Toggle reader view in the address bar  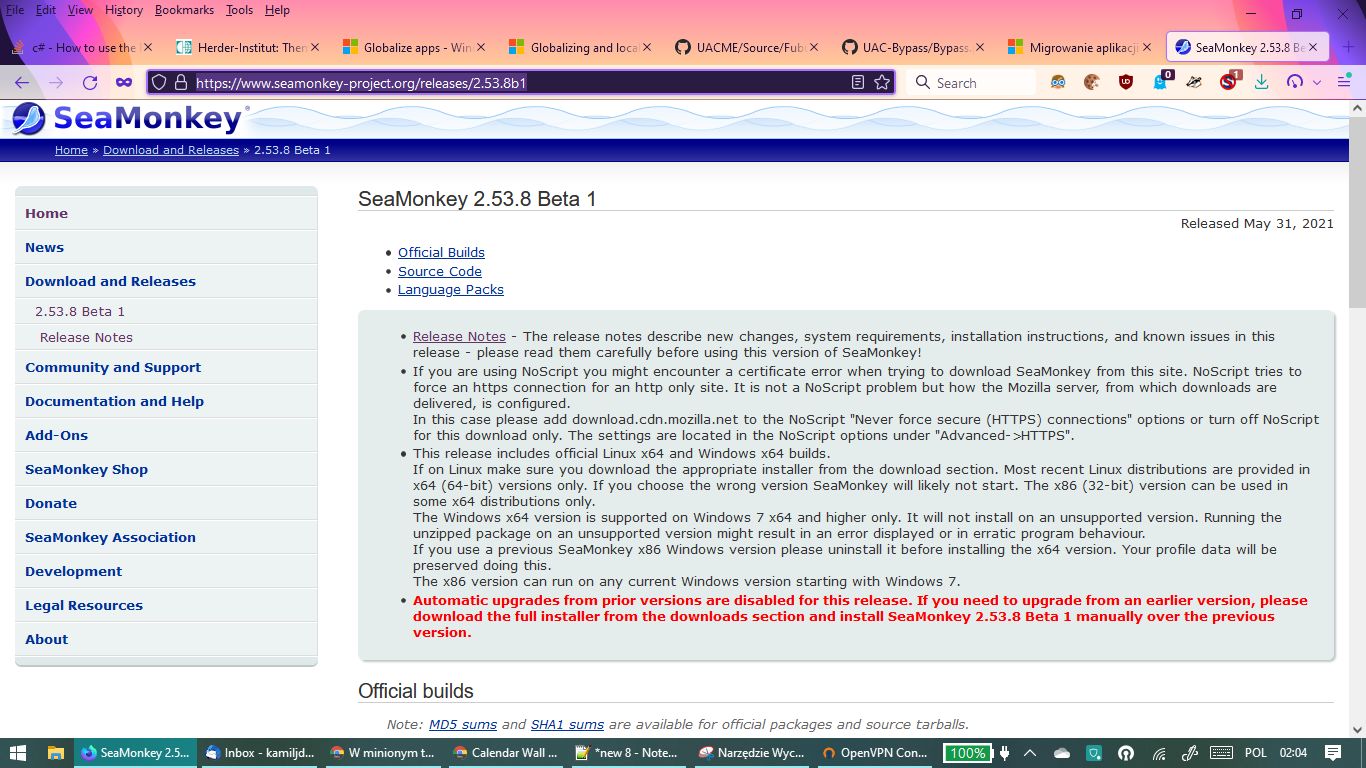[858, 83]
